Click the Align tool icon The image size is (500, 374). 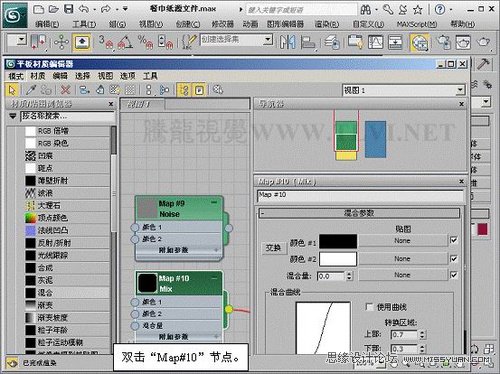pos(308,42)
